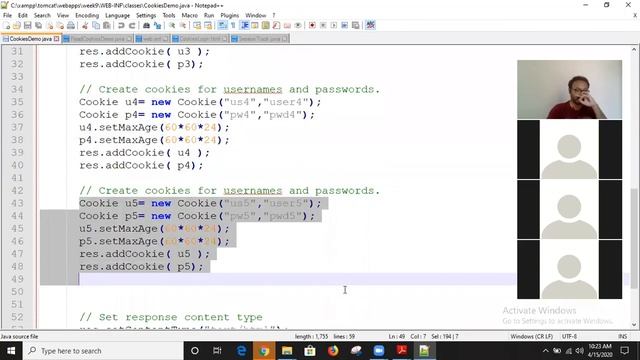Click the Save All toolbar icon
This screenshot has width=640, height=360.
pyautogui.click(x=38, y=25)
